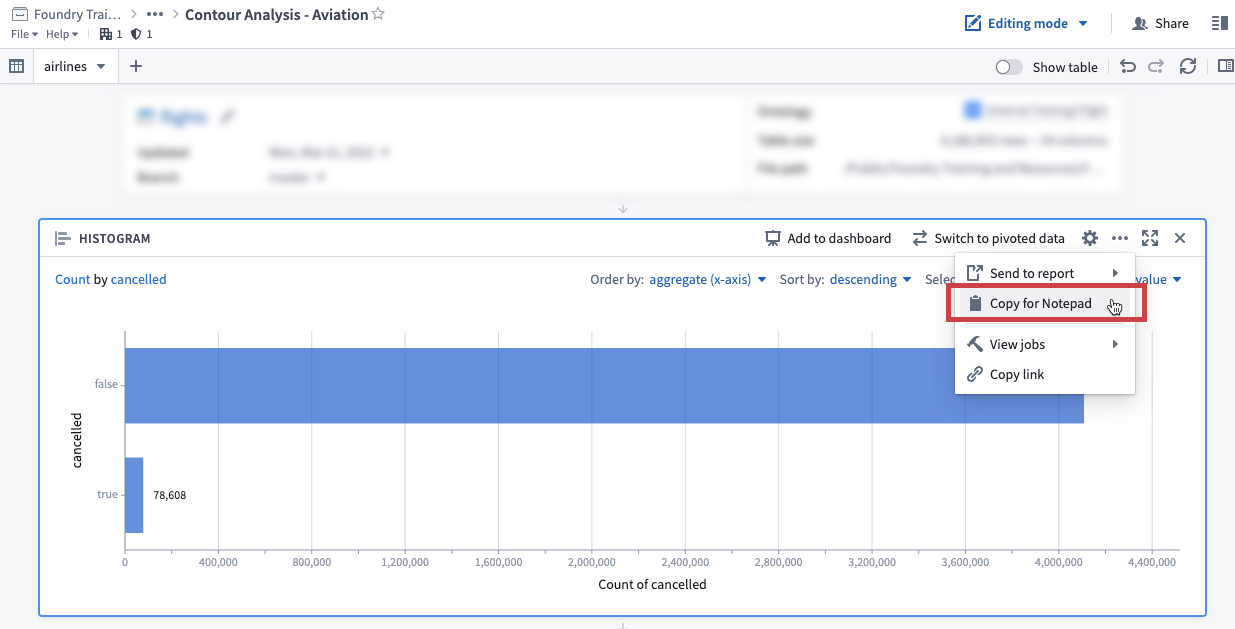Close the histogram board
Viewport: 1235px width, 629px height.
[1180, 238]
